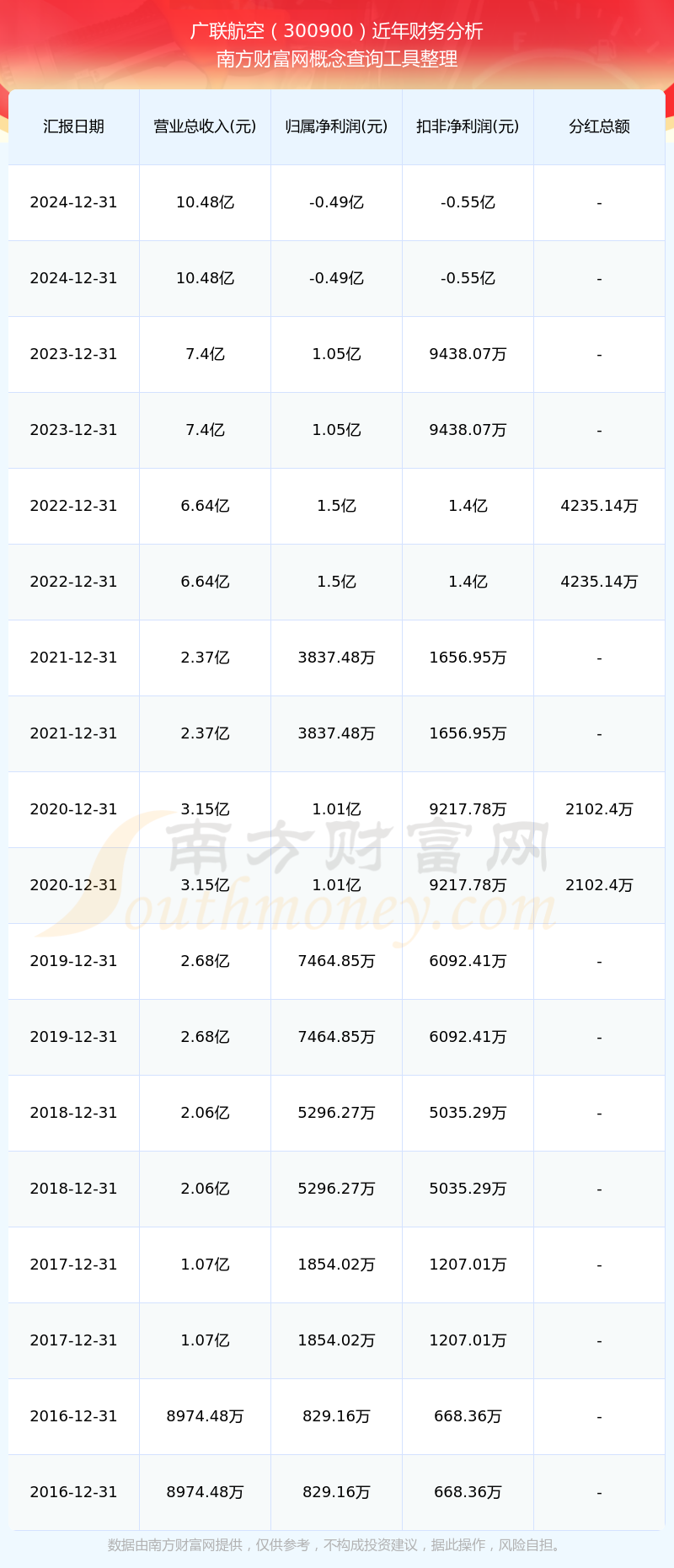Click the first 10.48亿 revenue cell
The image size is (674, 1568).
coord(205,202)
